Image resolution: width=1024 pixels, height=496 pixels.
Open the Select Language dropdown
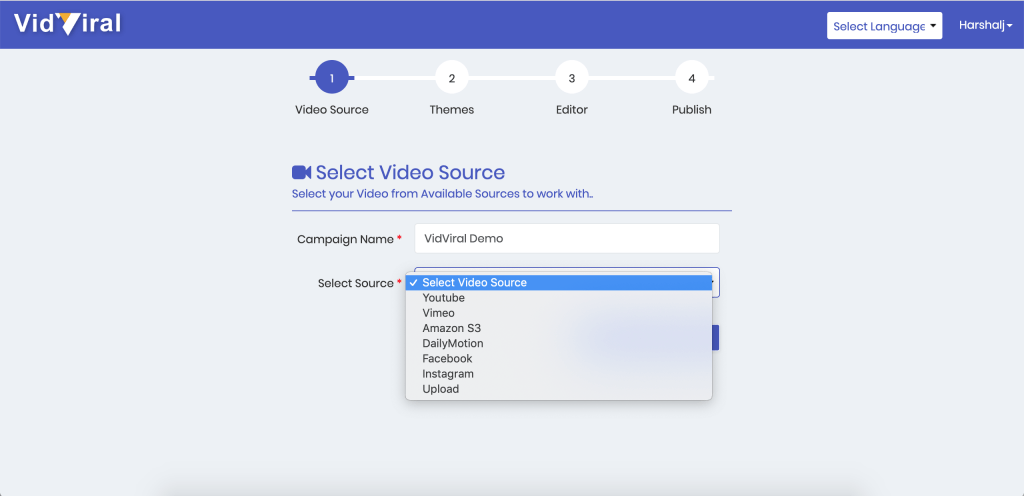(x=884, y=26)
